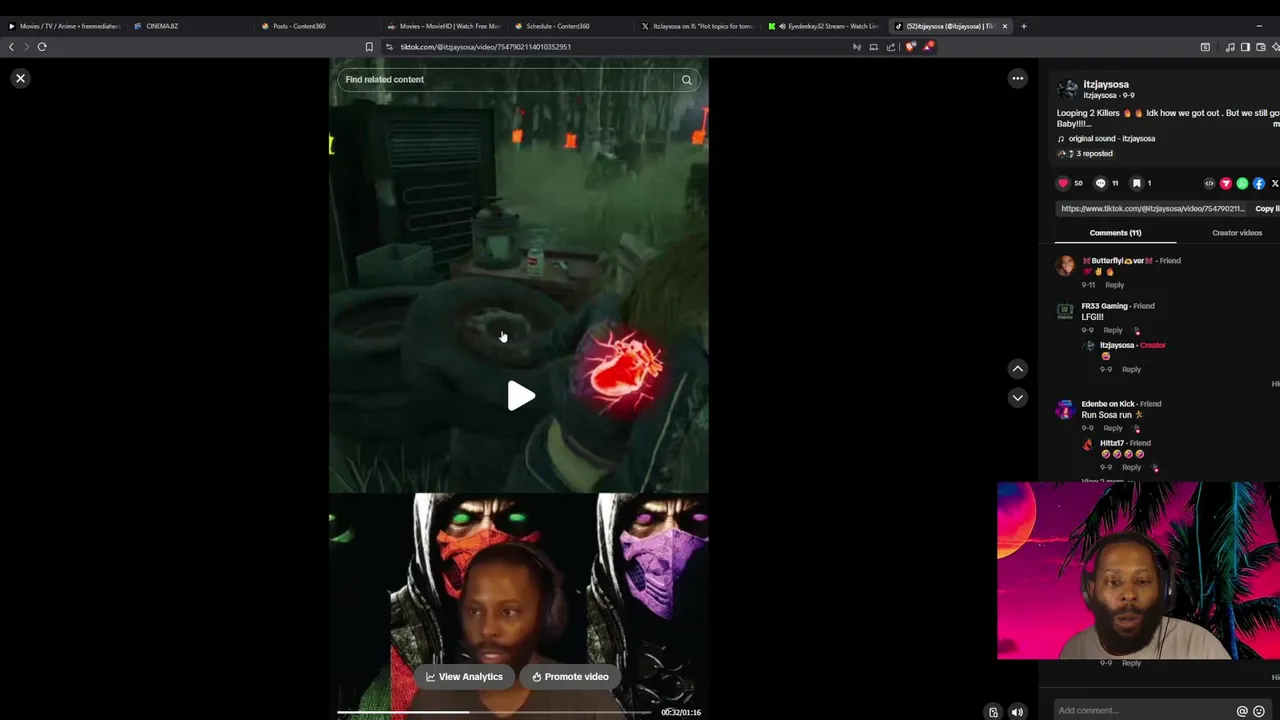Open Edenbe on Kick commenter profile
Screen dimensions: 1280x720
(x=1108, y=404)
